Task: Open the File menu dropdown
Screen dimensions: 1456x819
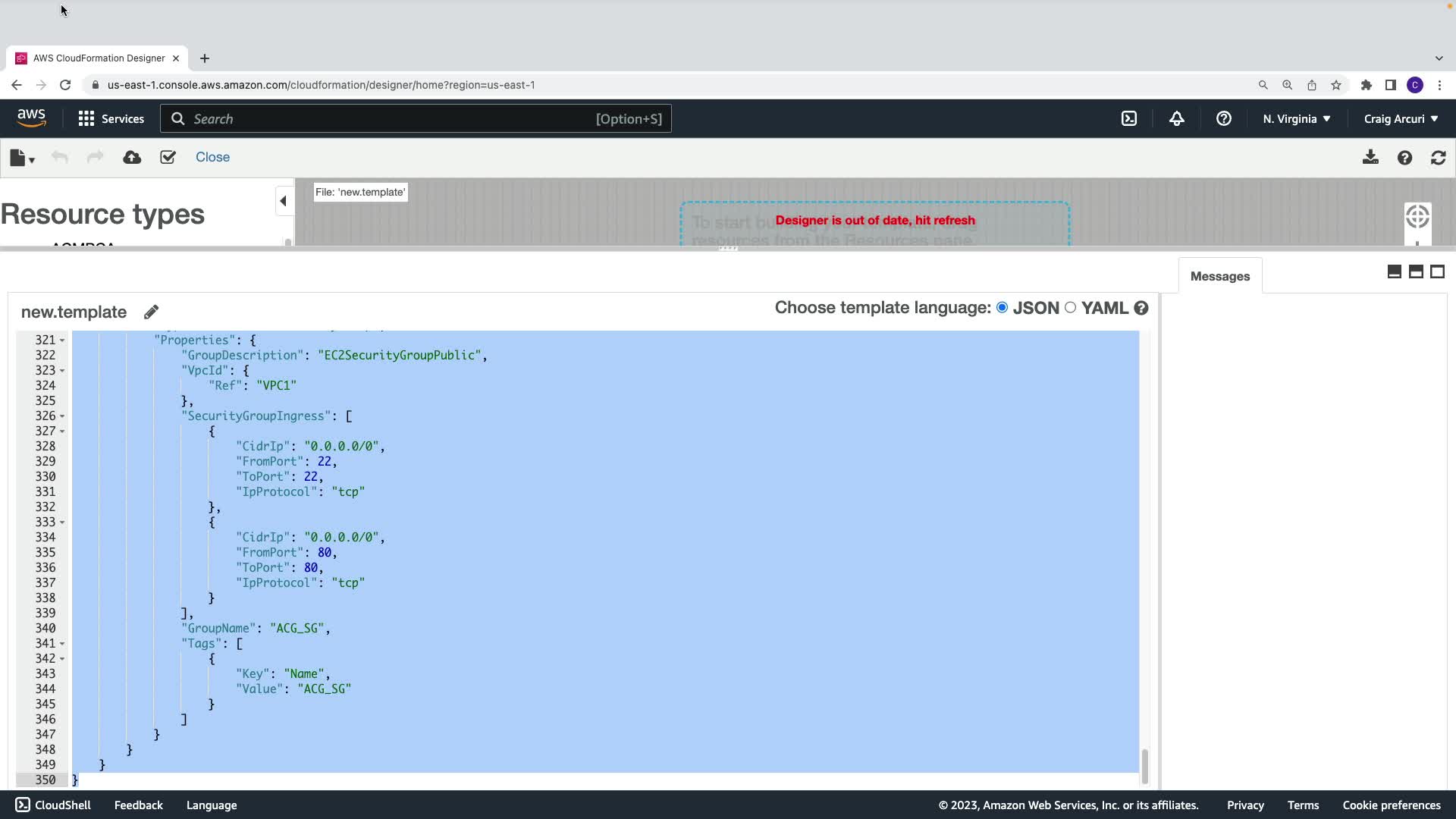Action: 22,158
